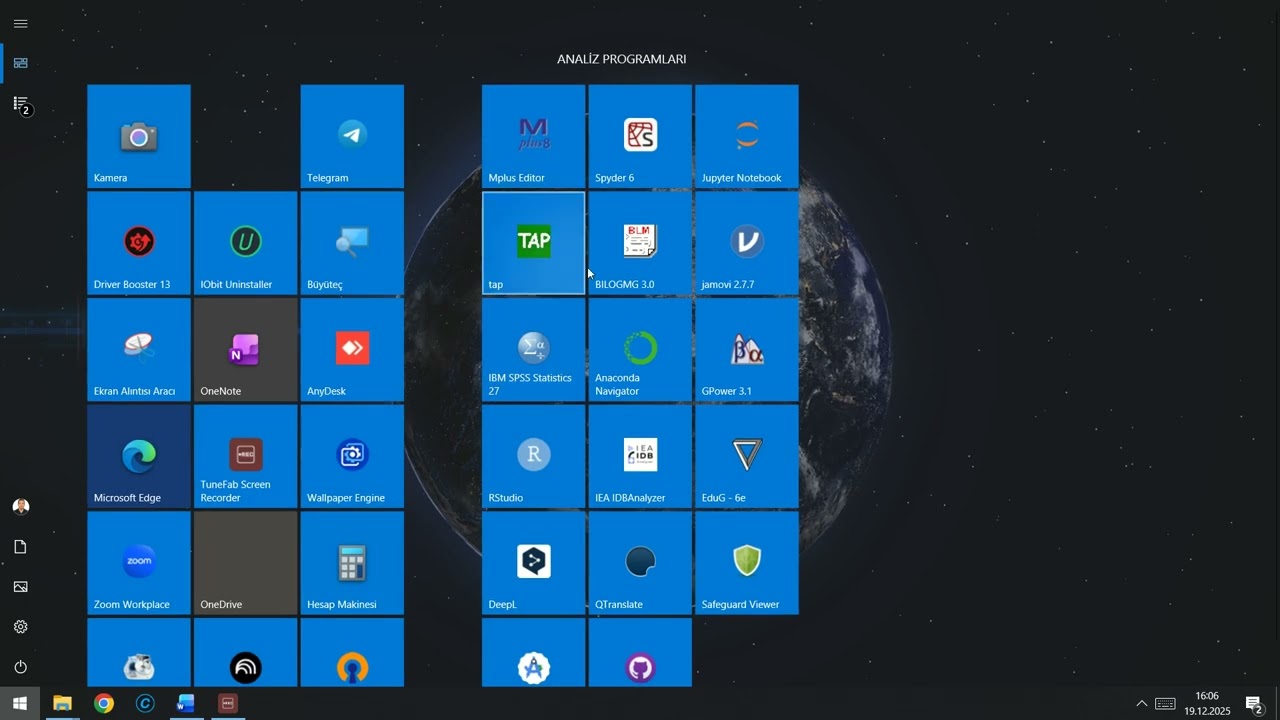Launch IEA IDBAnalyzer tile
Viewport: 1280px width, 720px height.
click(x=640, y=456)
